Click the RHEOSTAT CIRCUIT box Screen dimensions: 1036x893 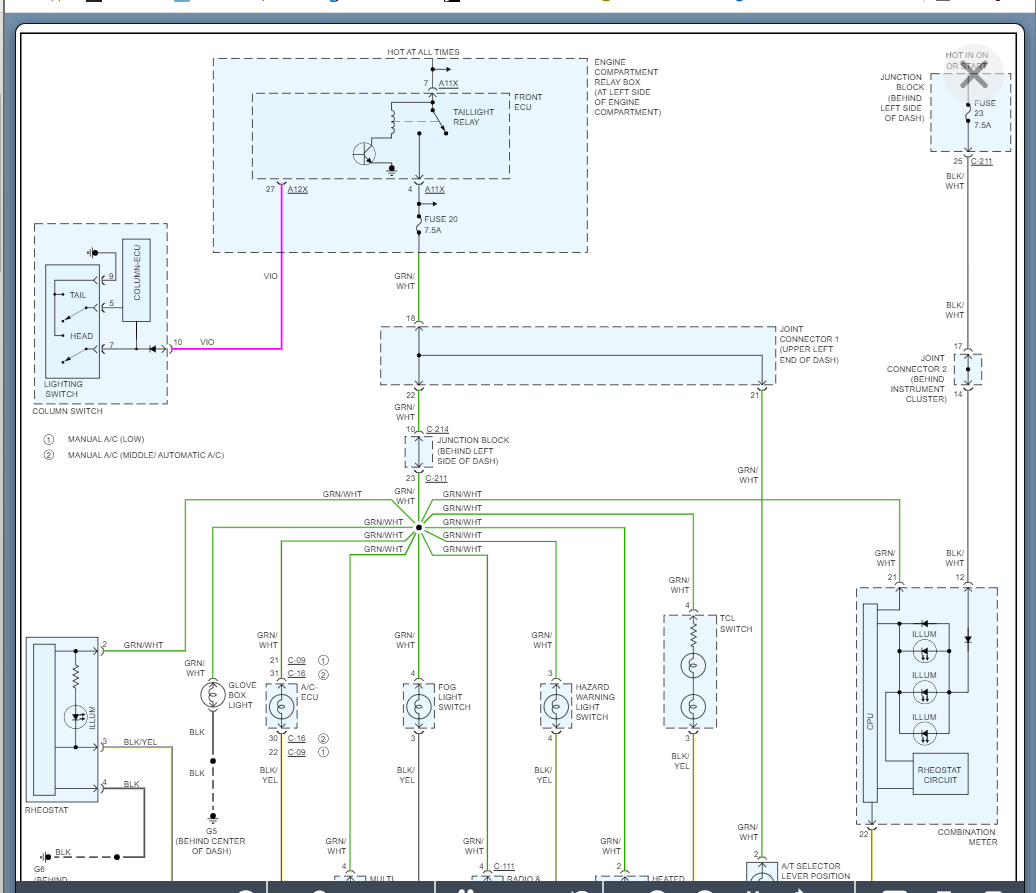click(x=940, y=773)
